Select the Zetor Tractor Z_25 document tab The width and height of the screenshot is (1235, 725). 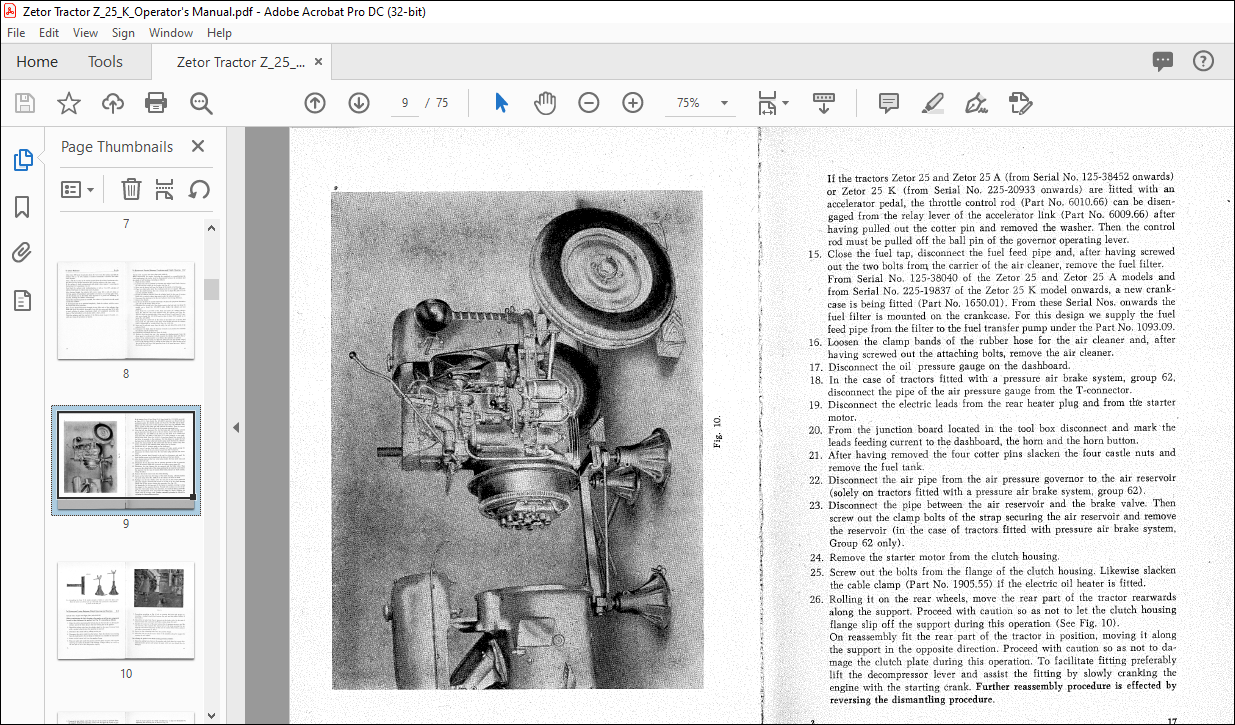[241, 62]
